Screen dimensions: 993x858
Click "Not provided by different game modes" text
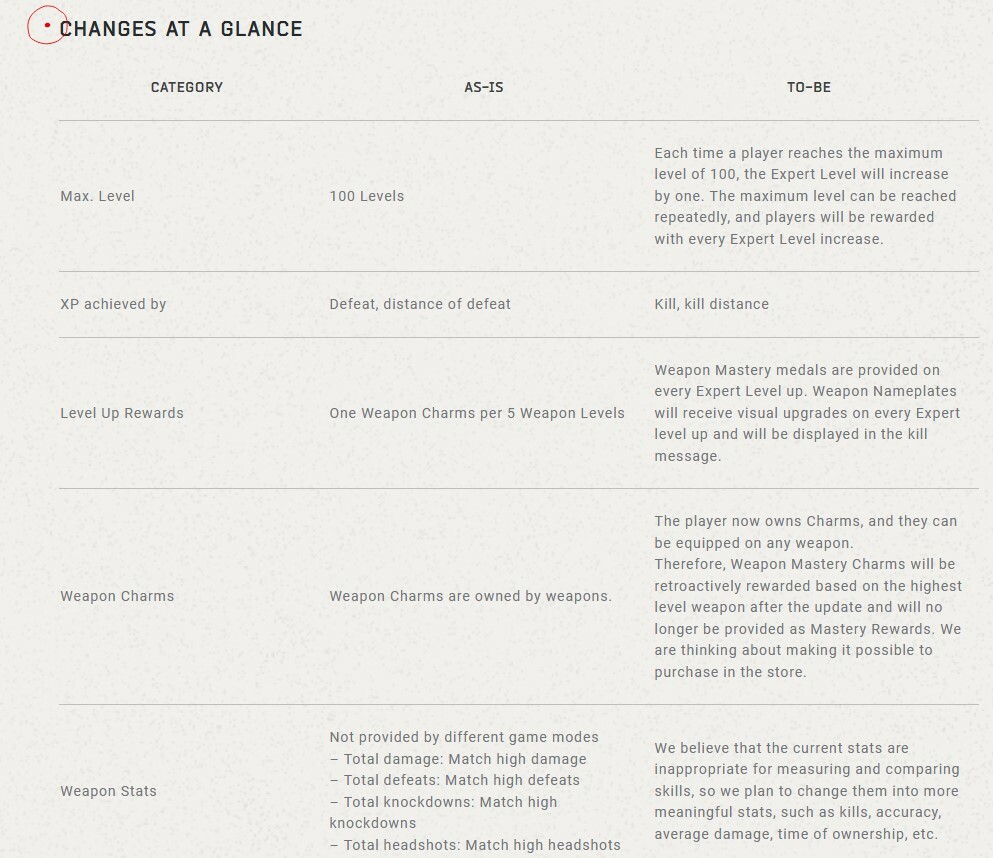(464, 737)
